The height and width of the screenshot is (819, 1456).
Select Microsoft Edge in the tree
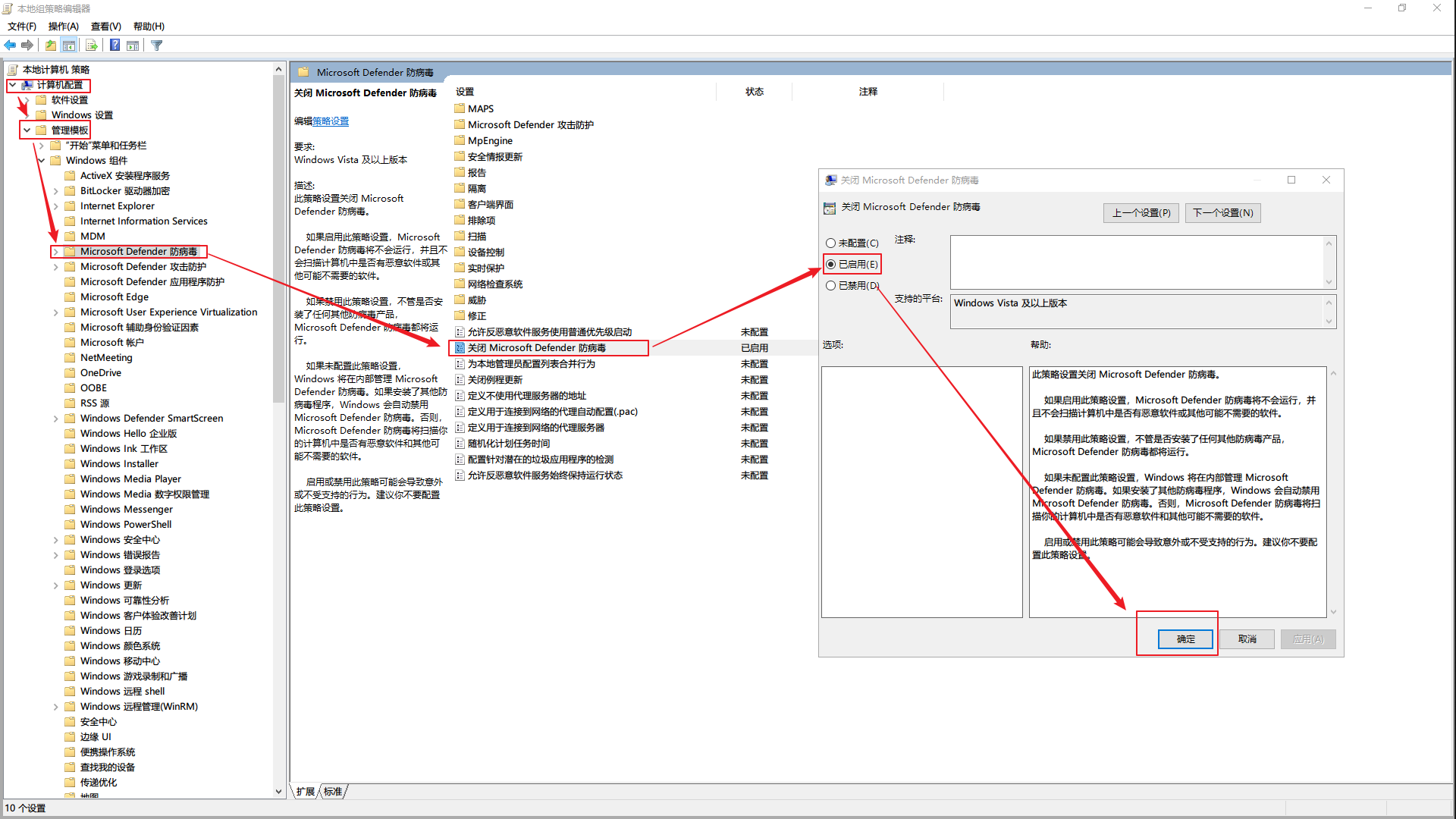click(115, 297)
